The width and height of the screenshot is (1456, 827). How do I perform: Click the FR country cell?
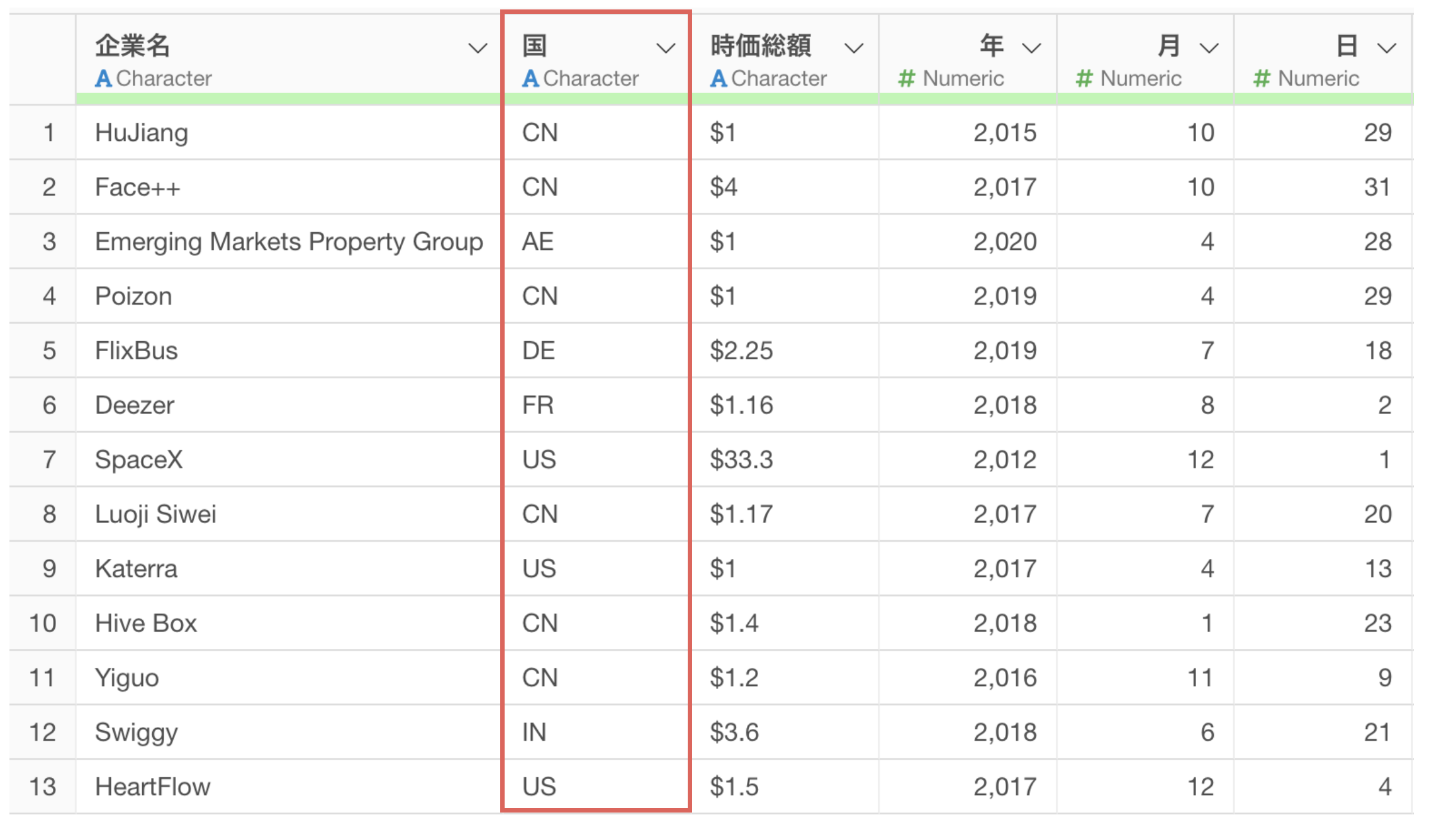pyautogui.click(x=596, y=405)
